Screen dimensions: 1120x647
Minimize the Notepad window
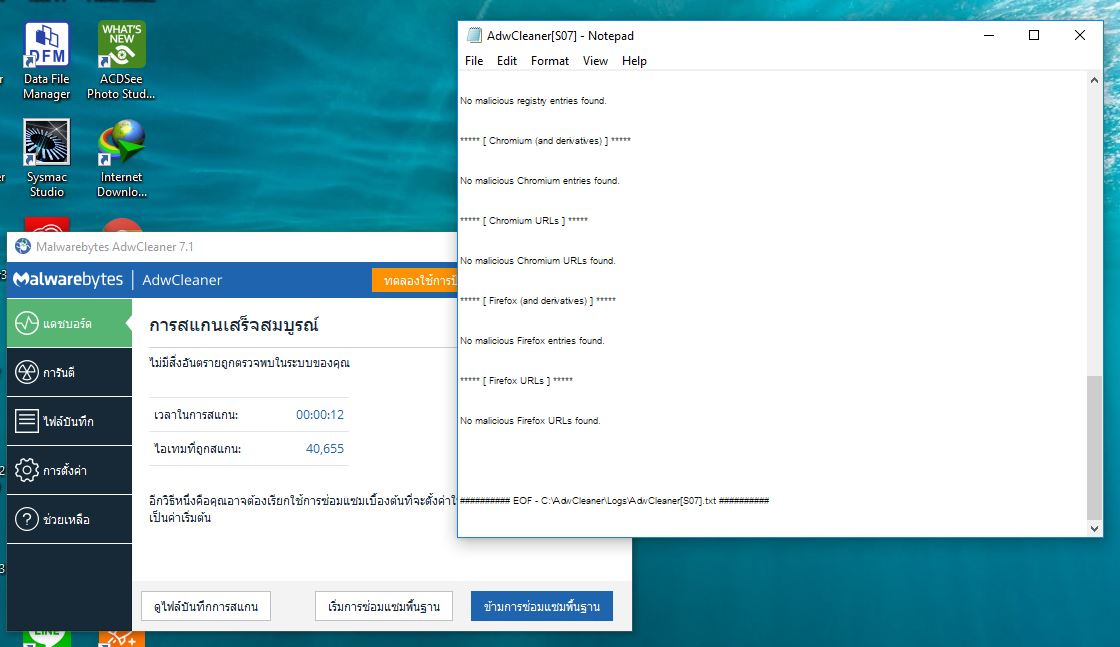coord(989,36)
